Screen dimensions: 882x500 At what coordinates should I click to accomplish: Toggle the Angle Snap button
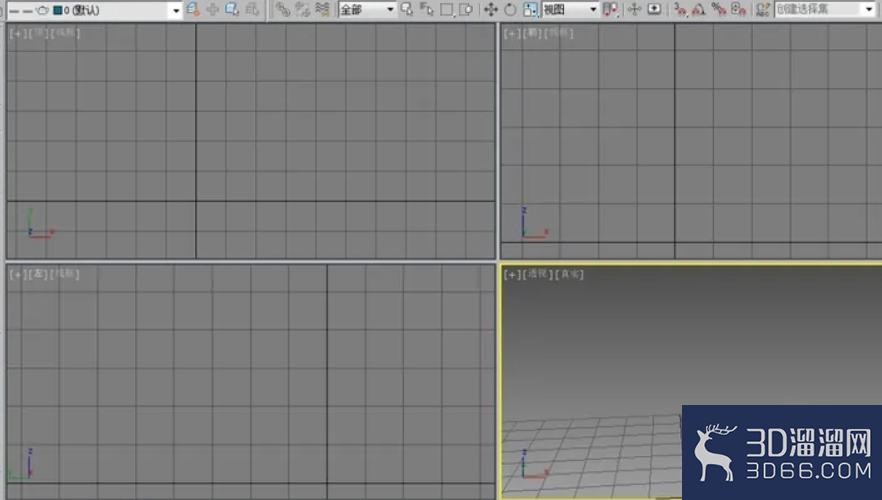click(x=699, y=10)
